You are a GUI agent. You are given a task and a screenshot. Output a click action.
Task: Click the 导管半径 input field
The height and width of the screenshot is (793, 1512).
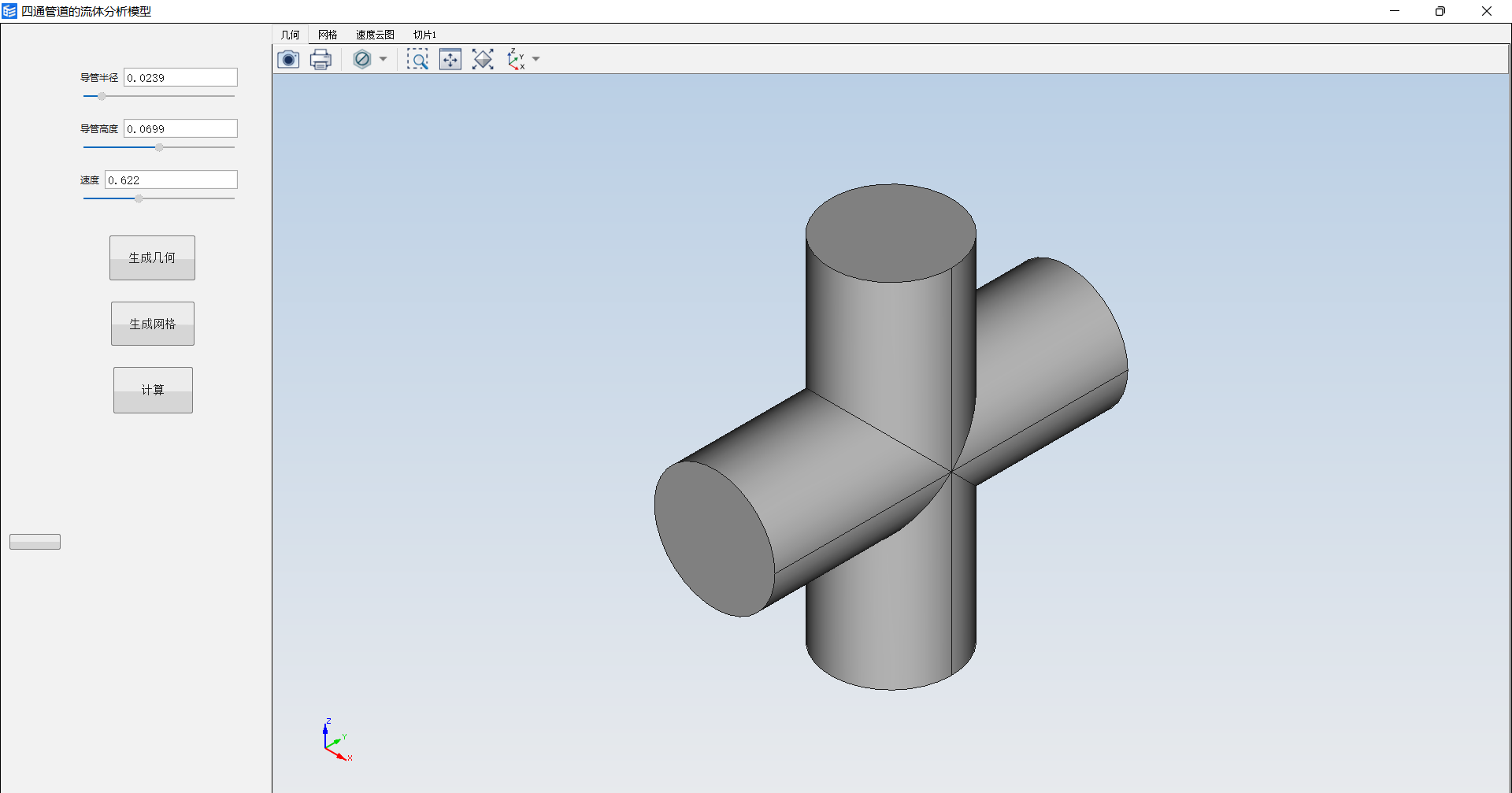[180, 77]
